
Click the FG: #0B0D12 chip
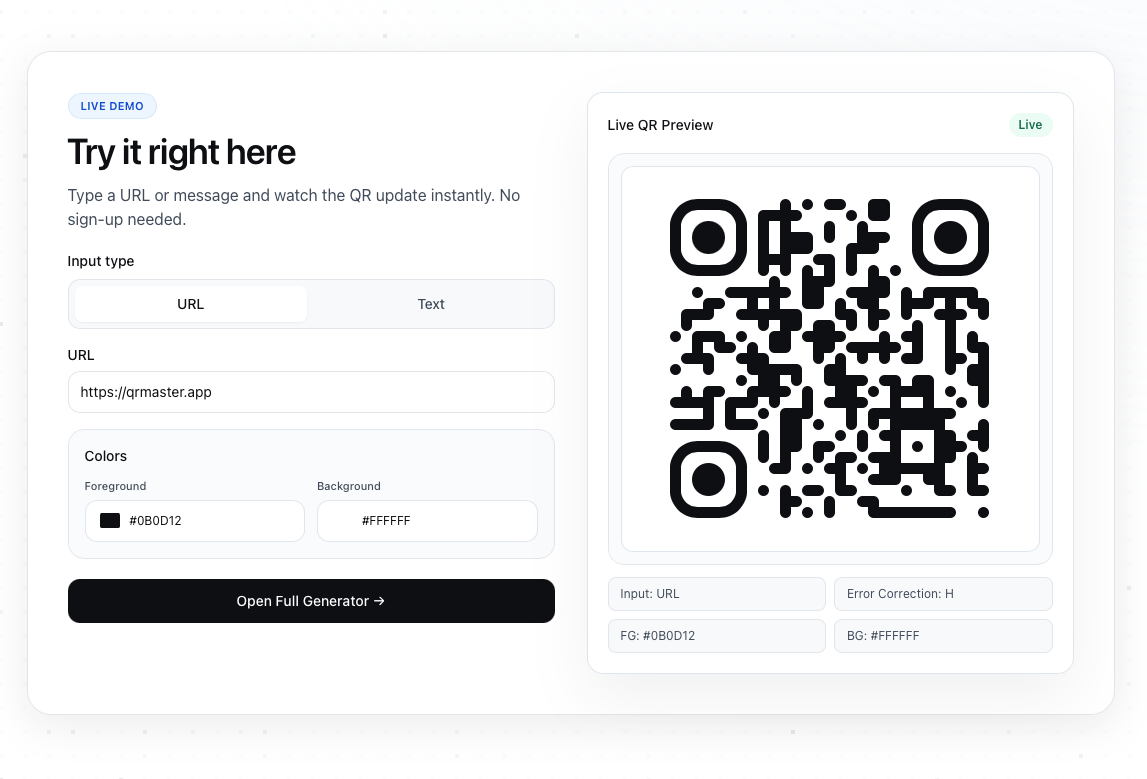click(x=716, y=636)
